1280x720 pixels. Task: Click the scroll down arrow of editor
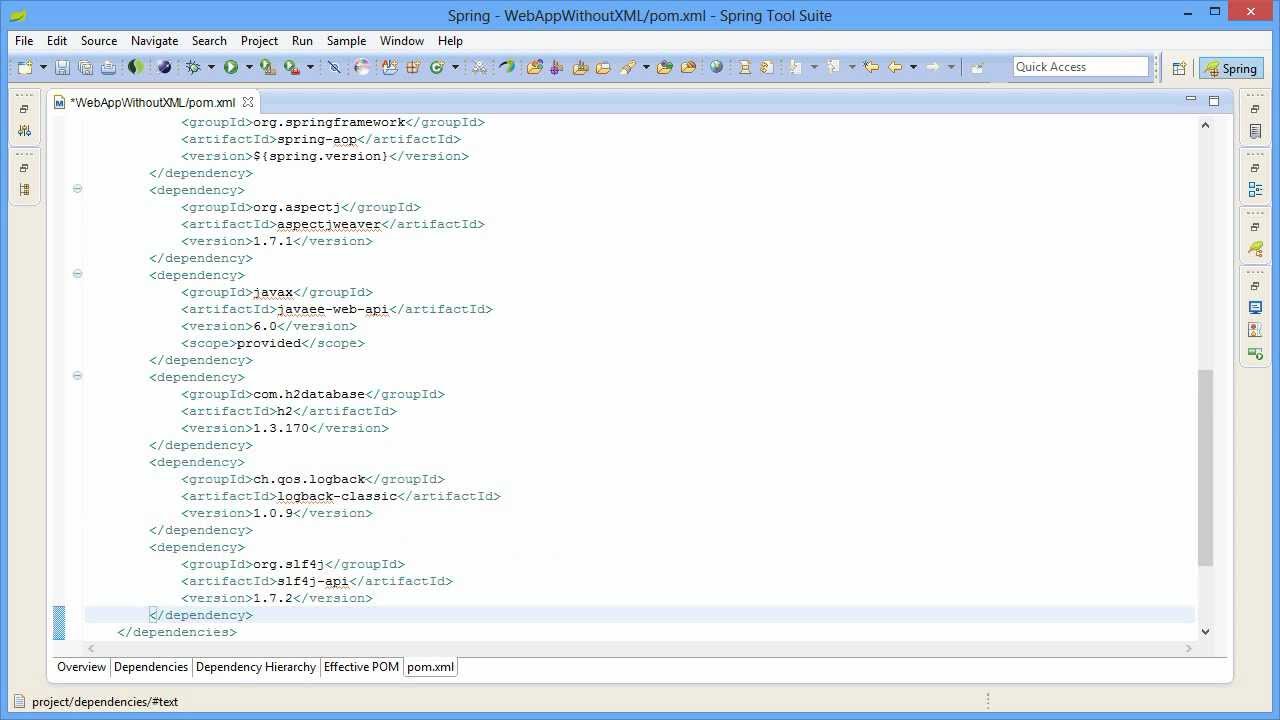1205,631
